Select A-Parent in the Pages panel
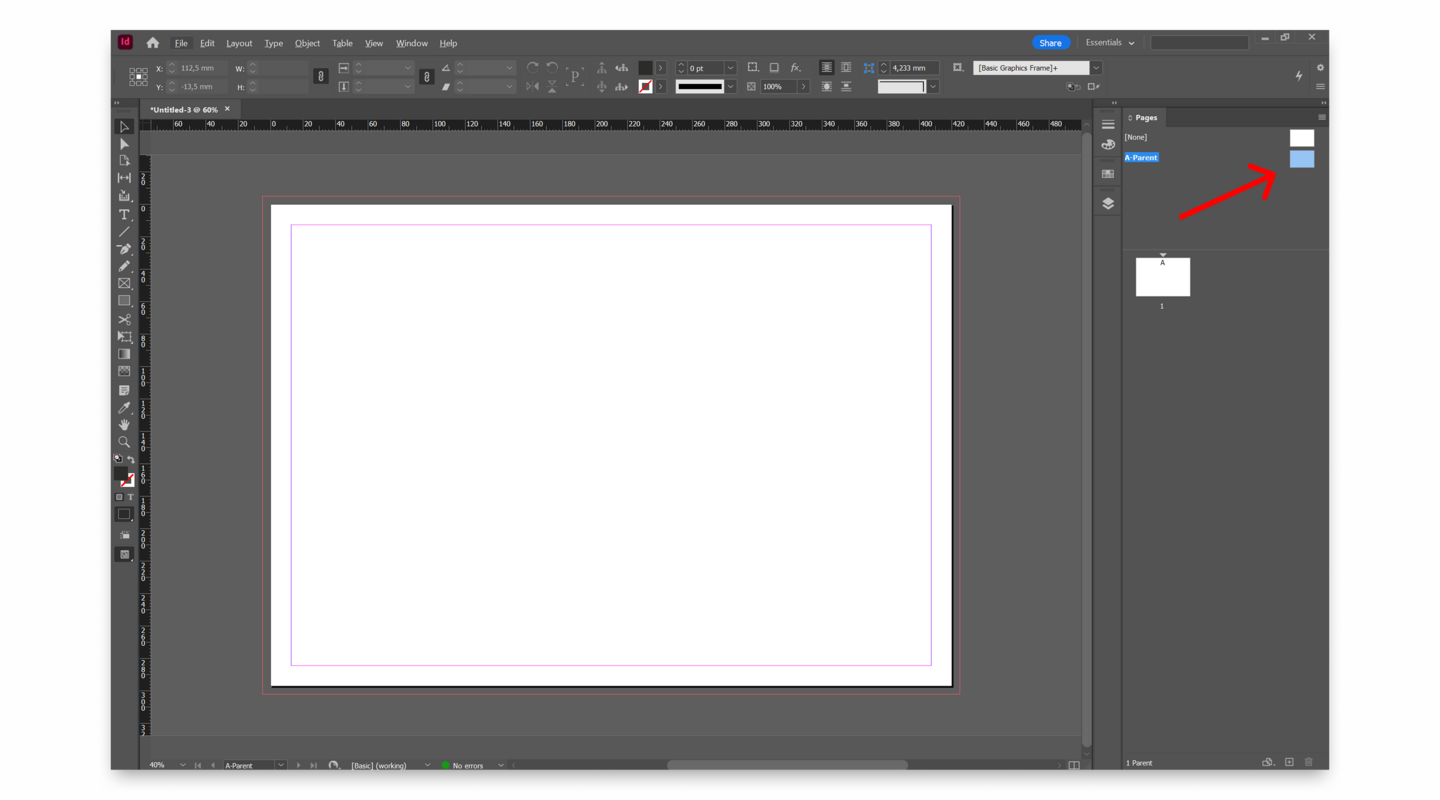Screen dimensions: 1440x800 pos(1141,158)
